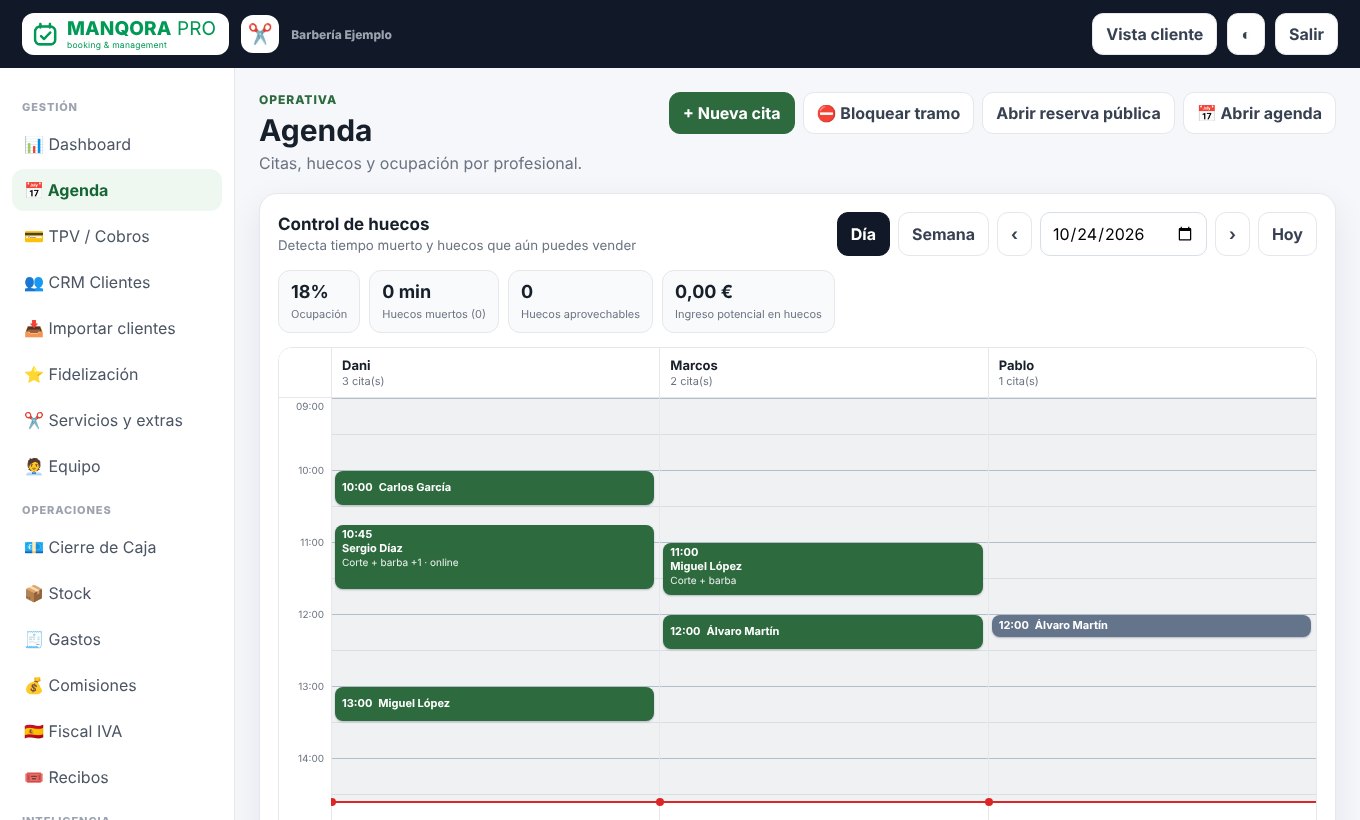Open grey Álvaro Martín appointment under Pablo
Image resolution: width=1360 pixels, height=820 pixels.
(x=1151, y=626)
